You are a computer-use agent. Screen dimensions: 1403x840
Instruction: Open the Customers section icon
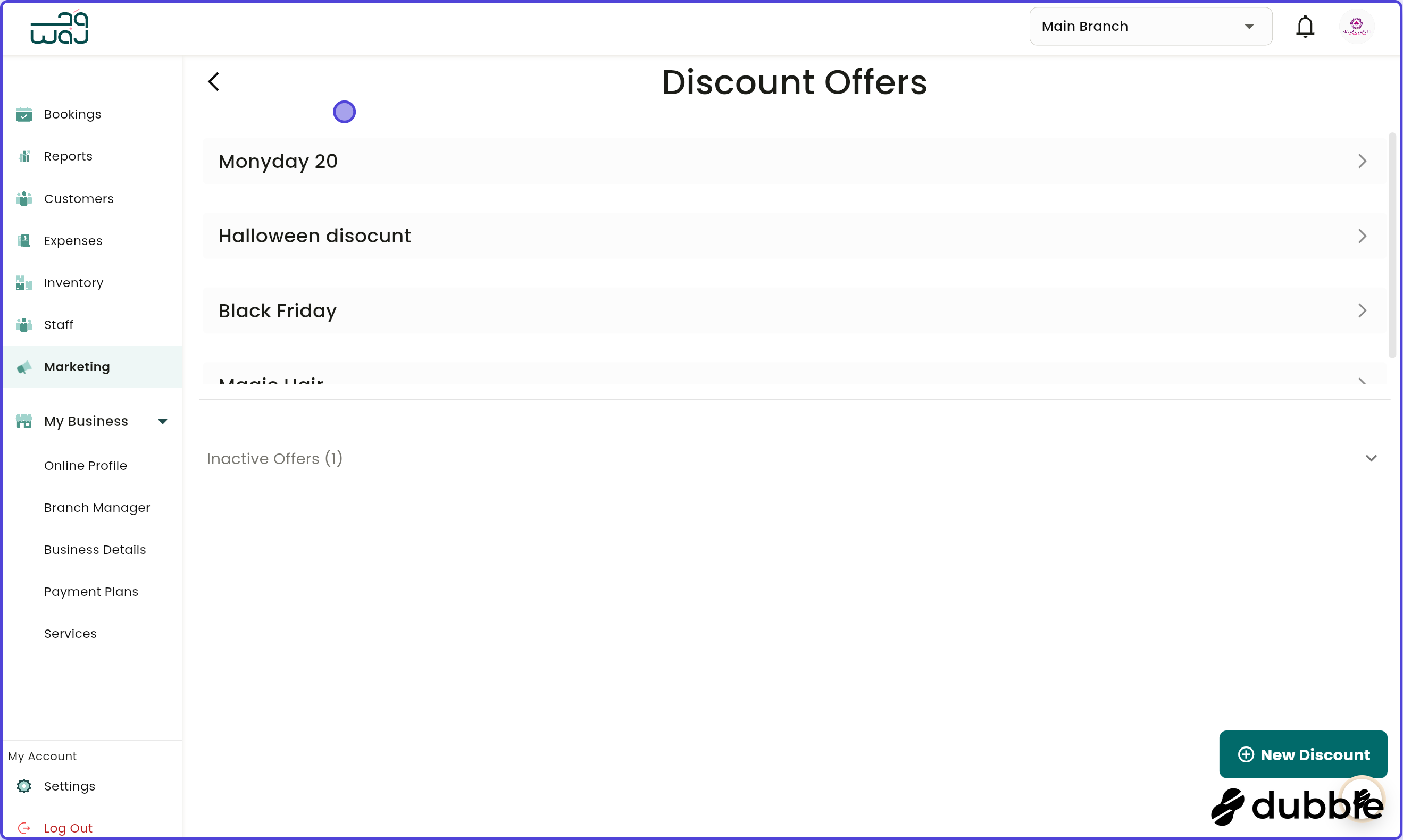pos(24,199)
